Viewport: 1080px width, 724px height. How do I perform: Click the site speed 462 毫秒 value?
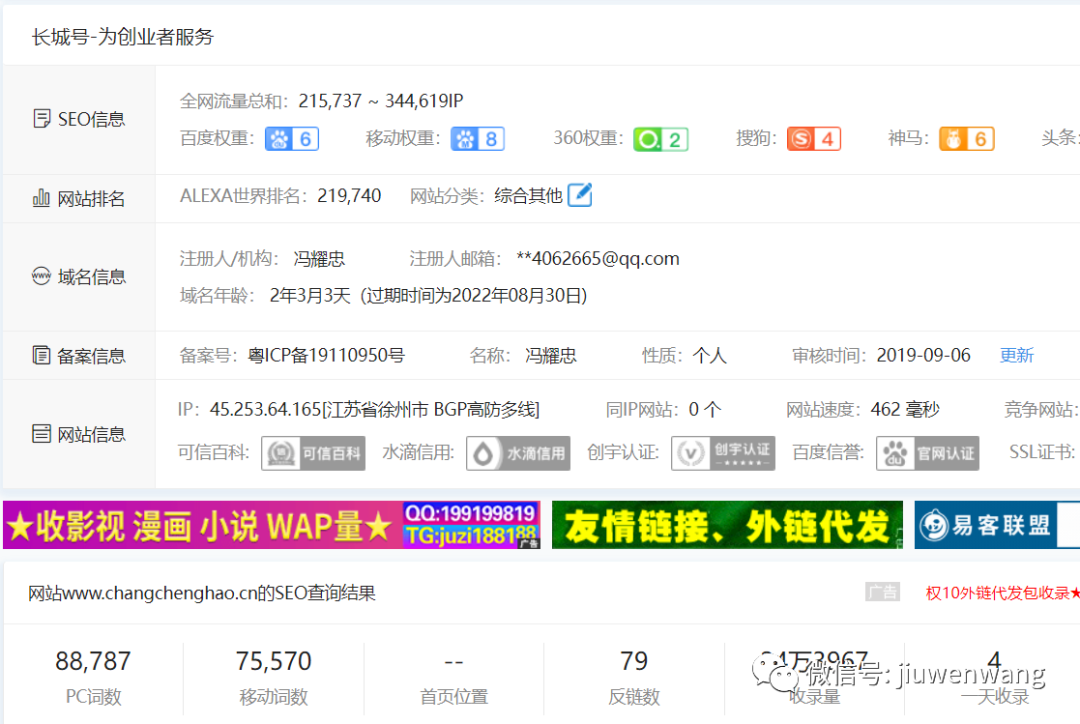click(905, 410)
